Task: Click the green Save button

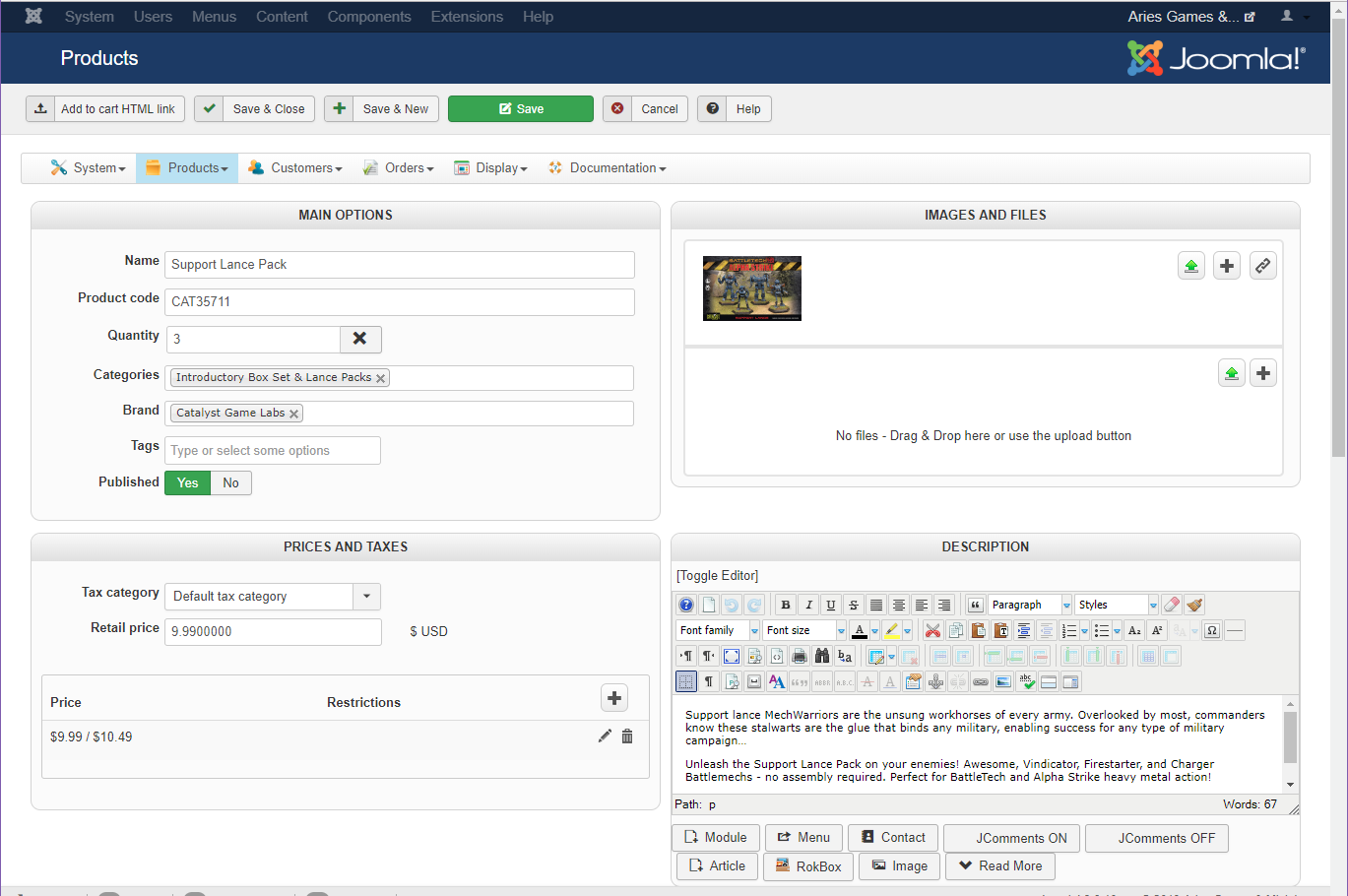Action: (x=521, y=109)
